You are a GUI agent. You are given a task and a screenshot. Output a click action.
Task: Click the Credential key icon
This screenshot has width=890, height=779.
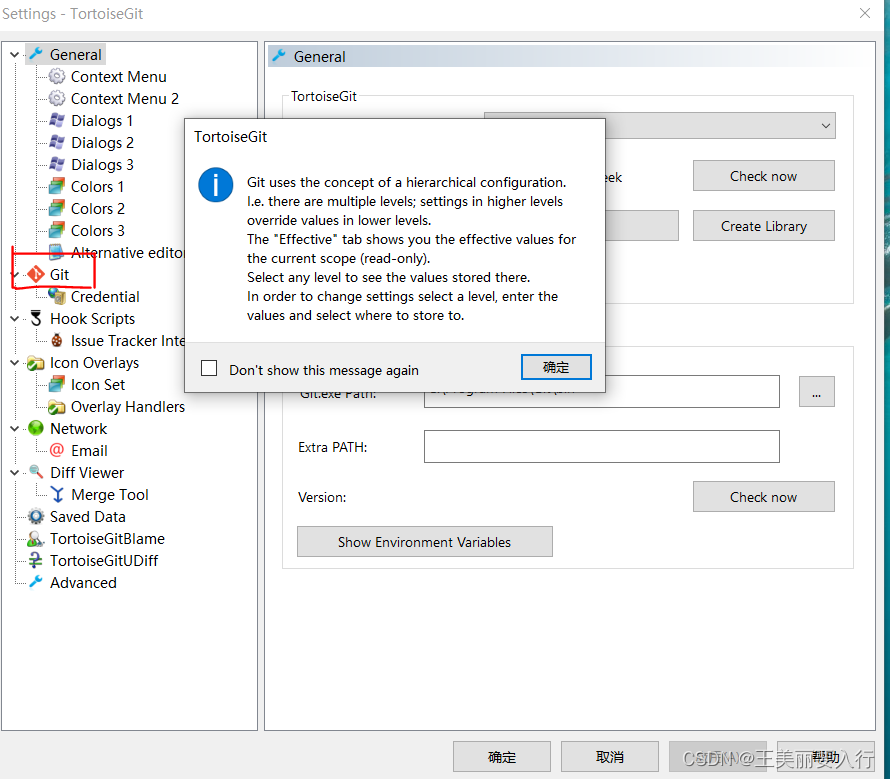(57, 296)
